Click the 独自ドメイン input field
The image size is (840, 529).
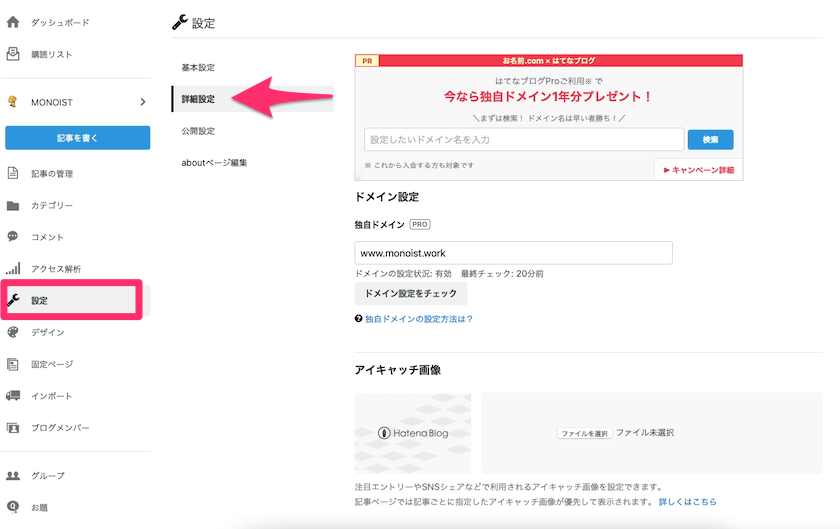point(513,252)
